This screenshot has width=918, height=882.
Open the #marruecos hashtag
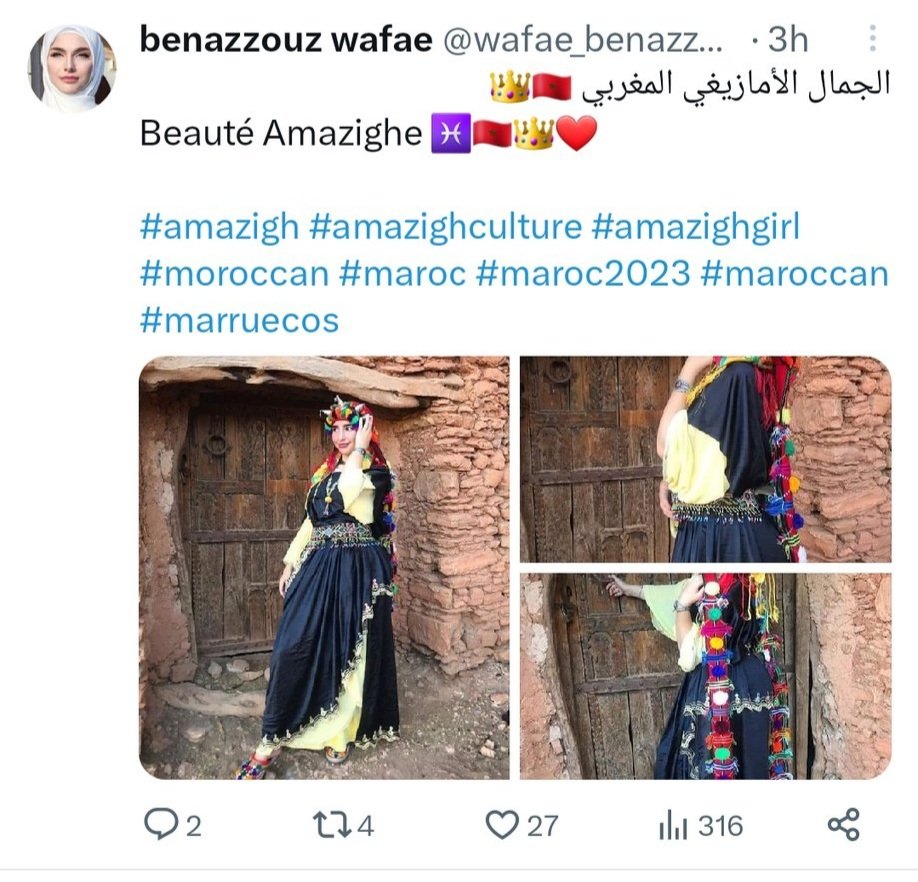(239, 320)
